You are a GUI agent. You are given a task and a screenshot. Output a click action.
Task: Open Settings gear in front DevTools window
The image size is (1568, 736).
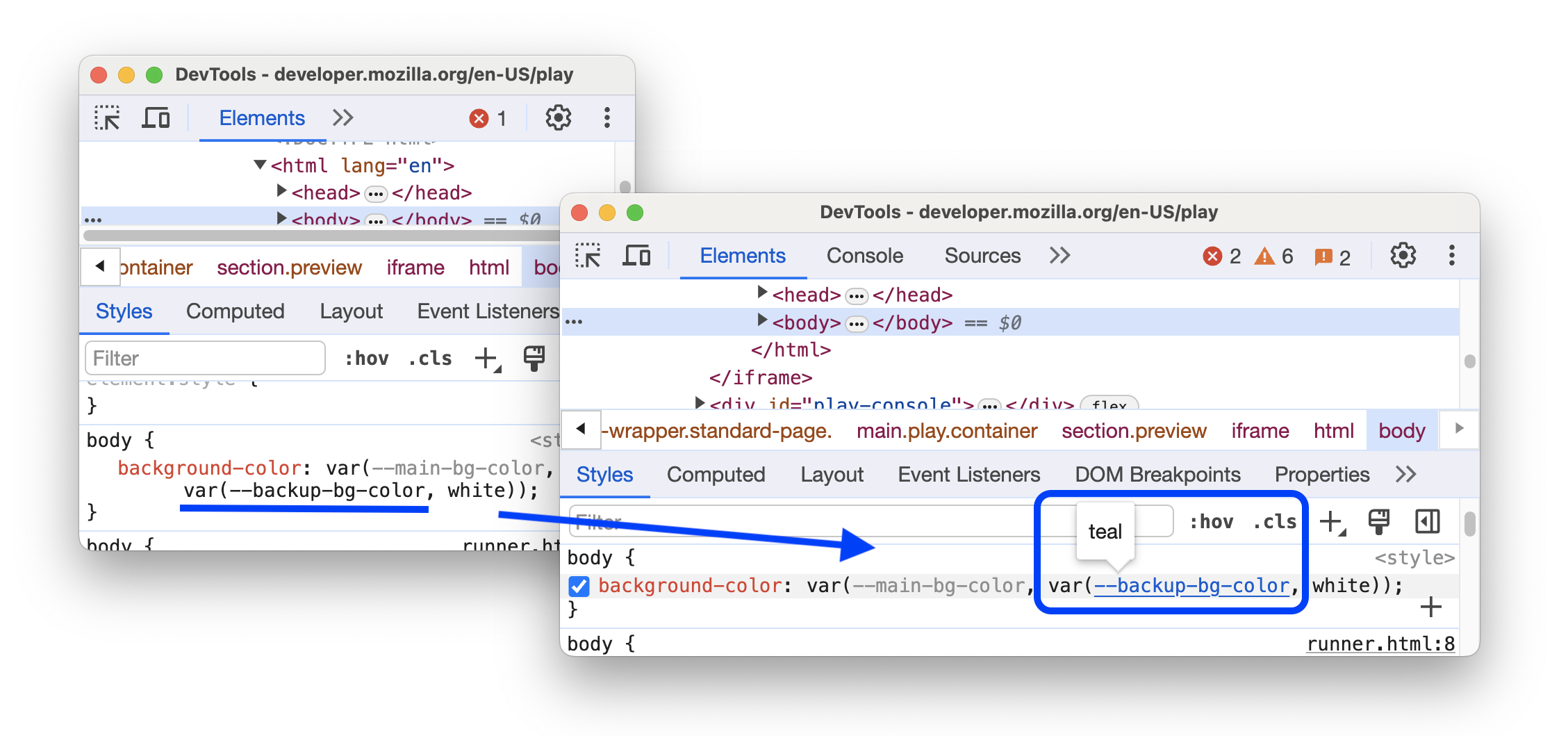(1403, 256)
